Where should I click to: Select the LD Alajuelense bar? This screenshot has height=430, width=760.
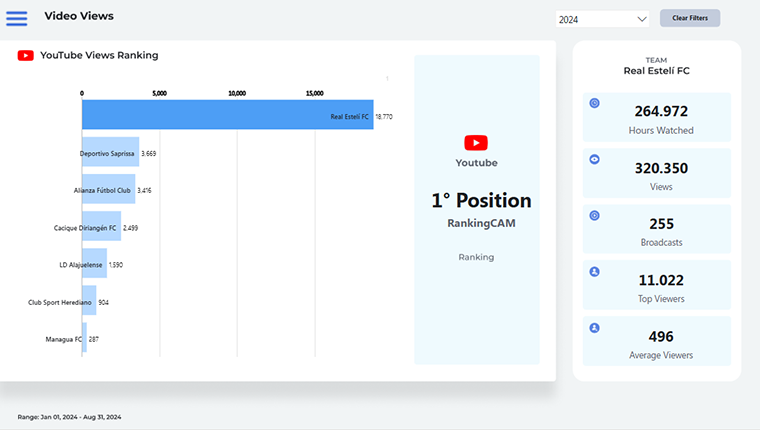click(x=95, y=263)
